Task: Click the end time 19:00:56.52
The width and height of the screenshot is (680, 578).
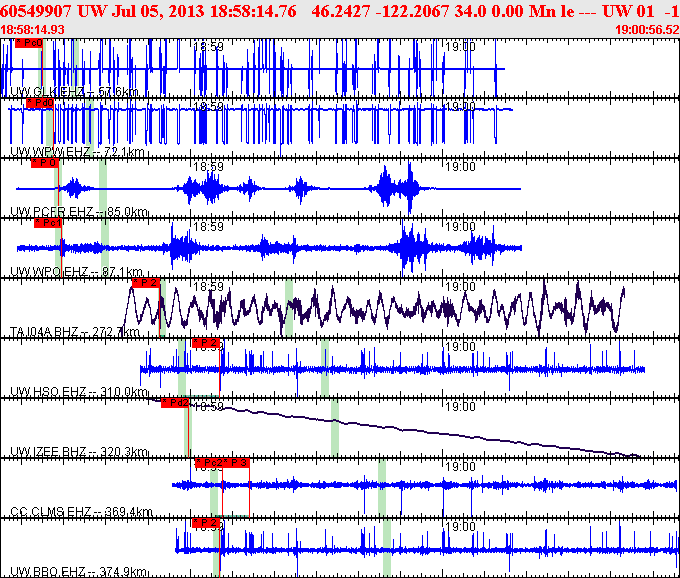Action: [x=647, y=30]
